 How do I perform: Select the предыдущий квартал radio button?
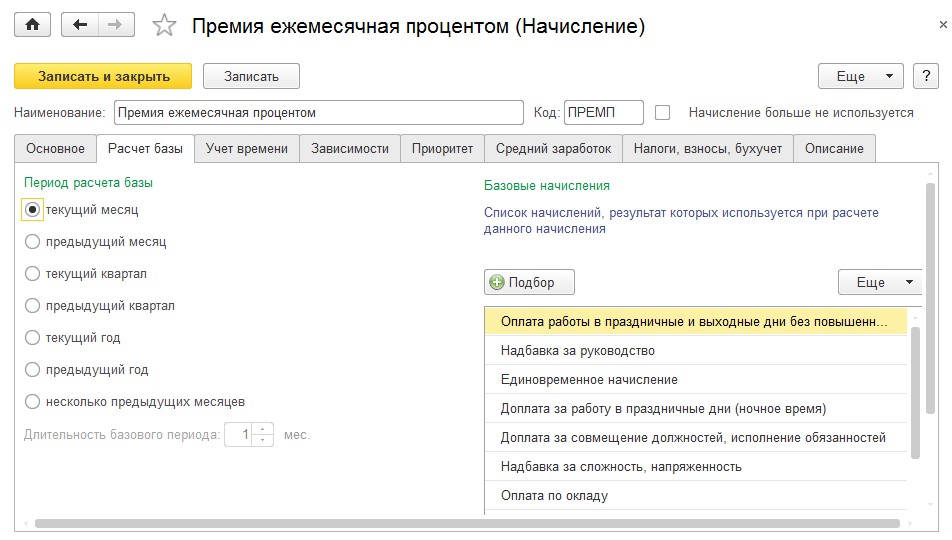(32, 306)
